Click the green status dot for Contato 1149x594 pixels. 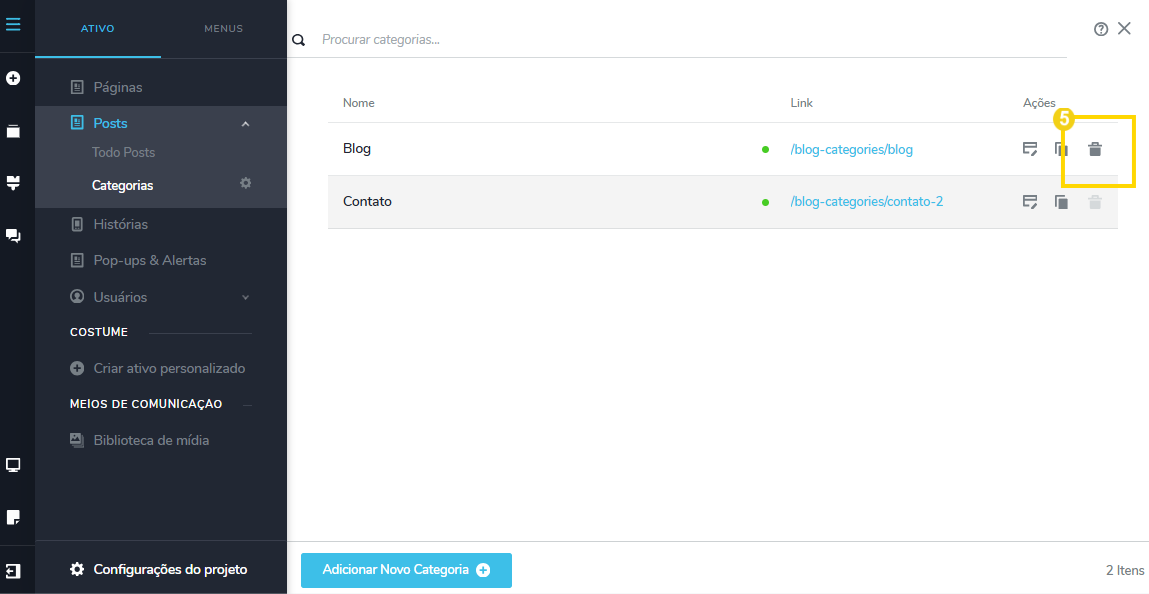coord(765,202)
